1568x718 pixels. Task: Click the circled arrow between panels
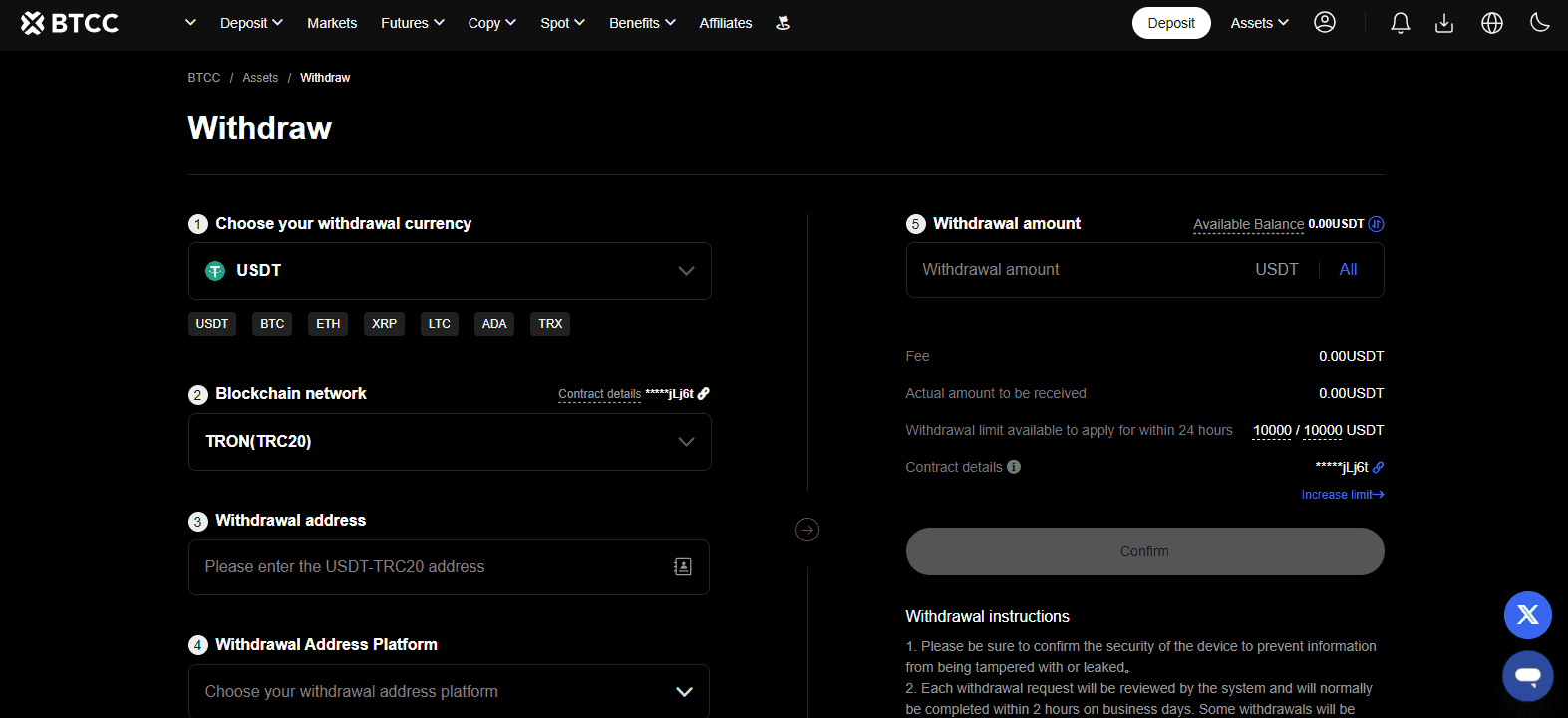(807, 530)
